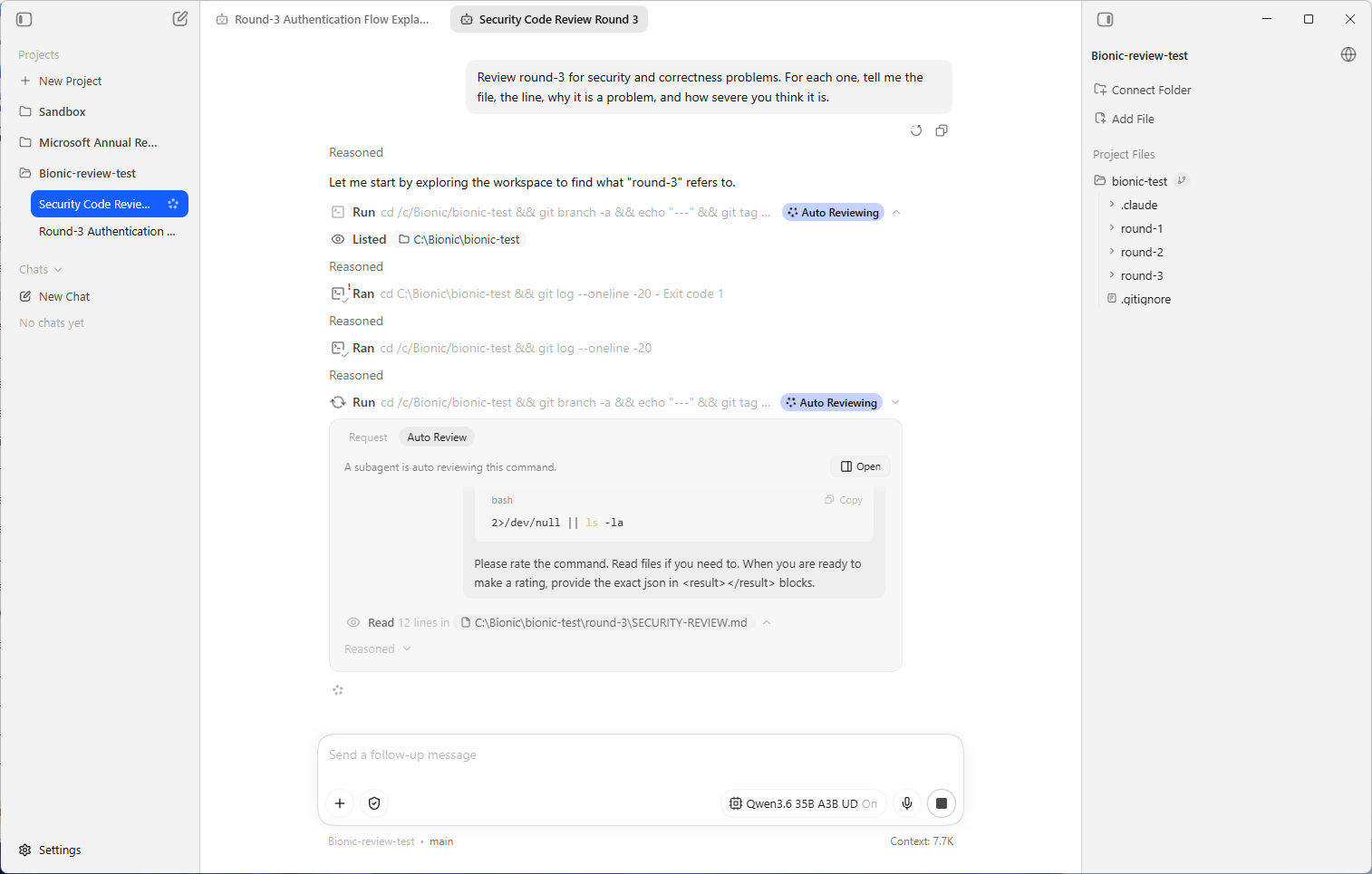Activate the microphone voice input
The height and width of the screenshot is (874, 1372).
click(x=907, y=803)
